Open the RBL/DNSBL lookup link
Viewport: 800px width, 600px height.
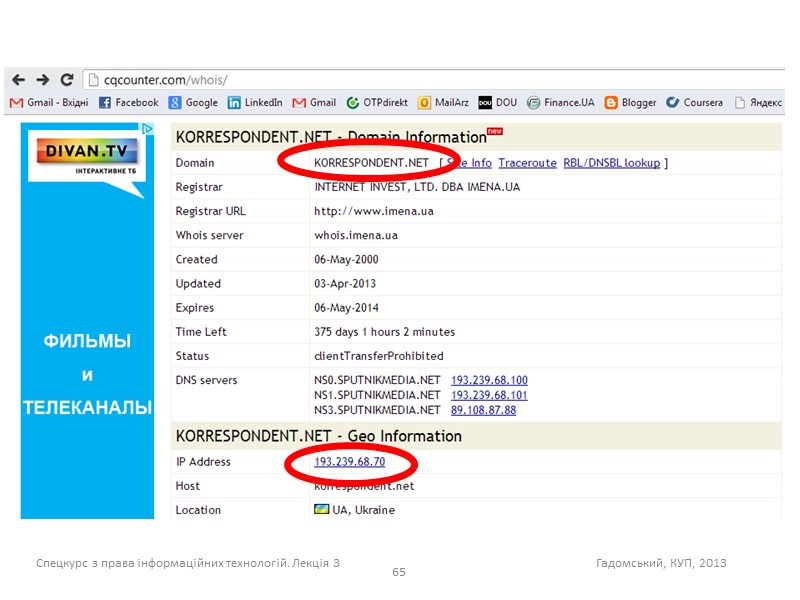pyautogui.click(x=612, y=163)
